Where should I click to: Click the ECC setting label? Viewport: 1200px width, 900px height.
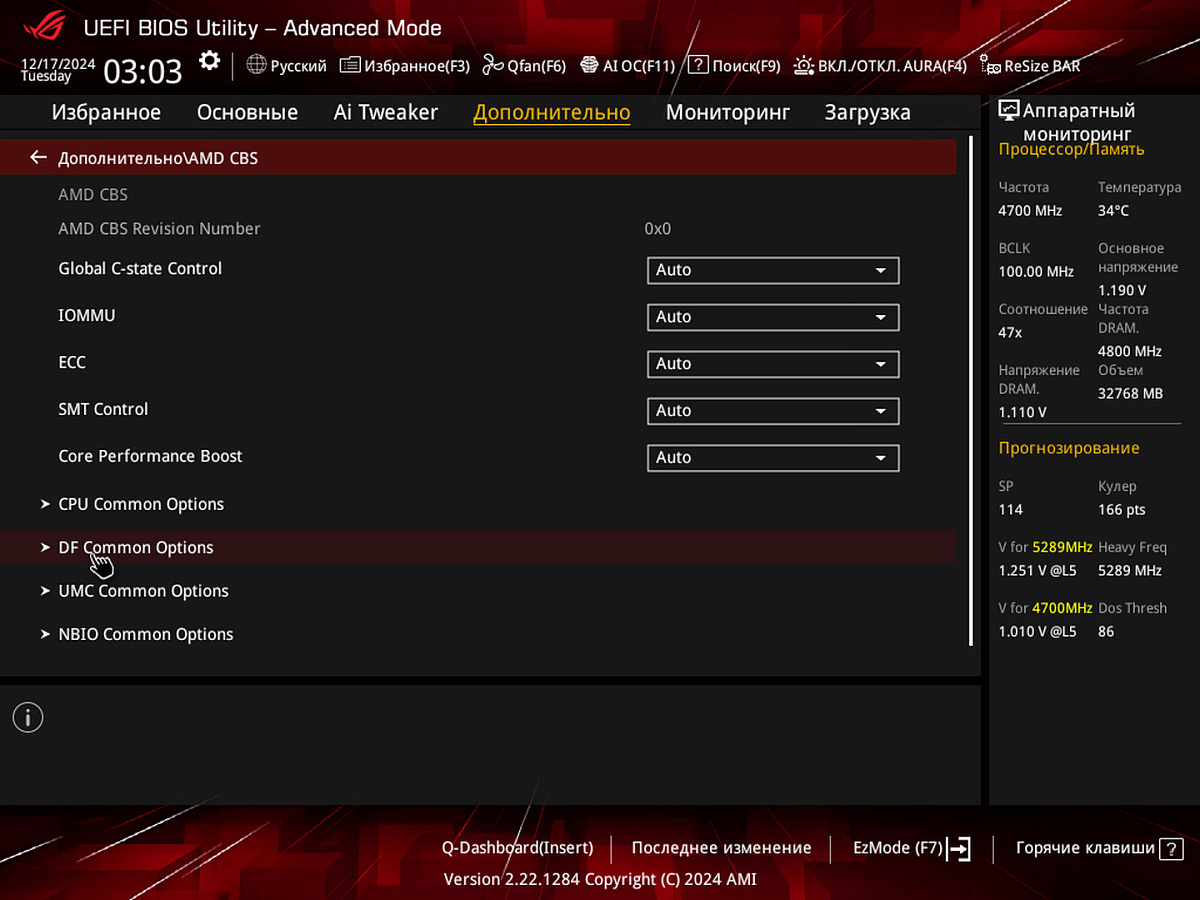(x=72, y=363)
